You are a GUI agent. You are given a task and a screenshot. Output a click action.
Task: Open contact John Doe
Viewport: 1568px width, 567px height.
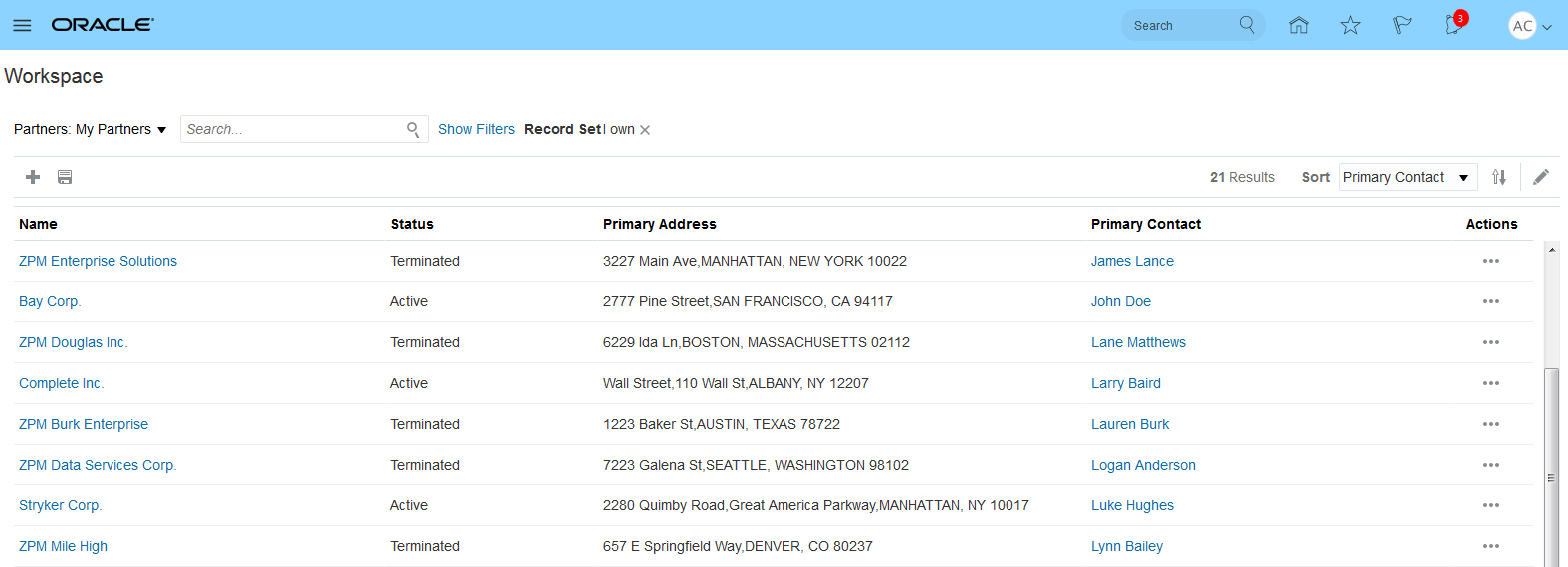[1121, 301]
